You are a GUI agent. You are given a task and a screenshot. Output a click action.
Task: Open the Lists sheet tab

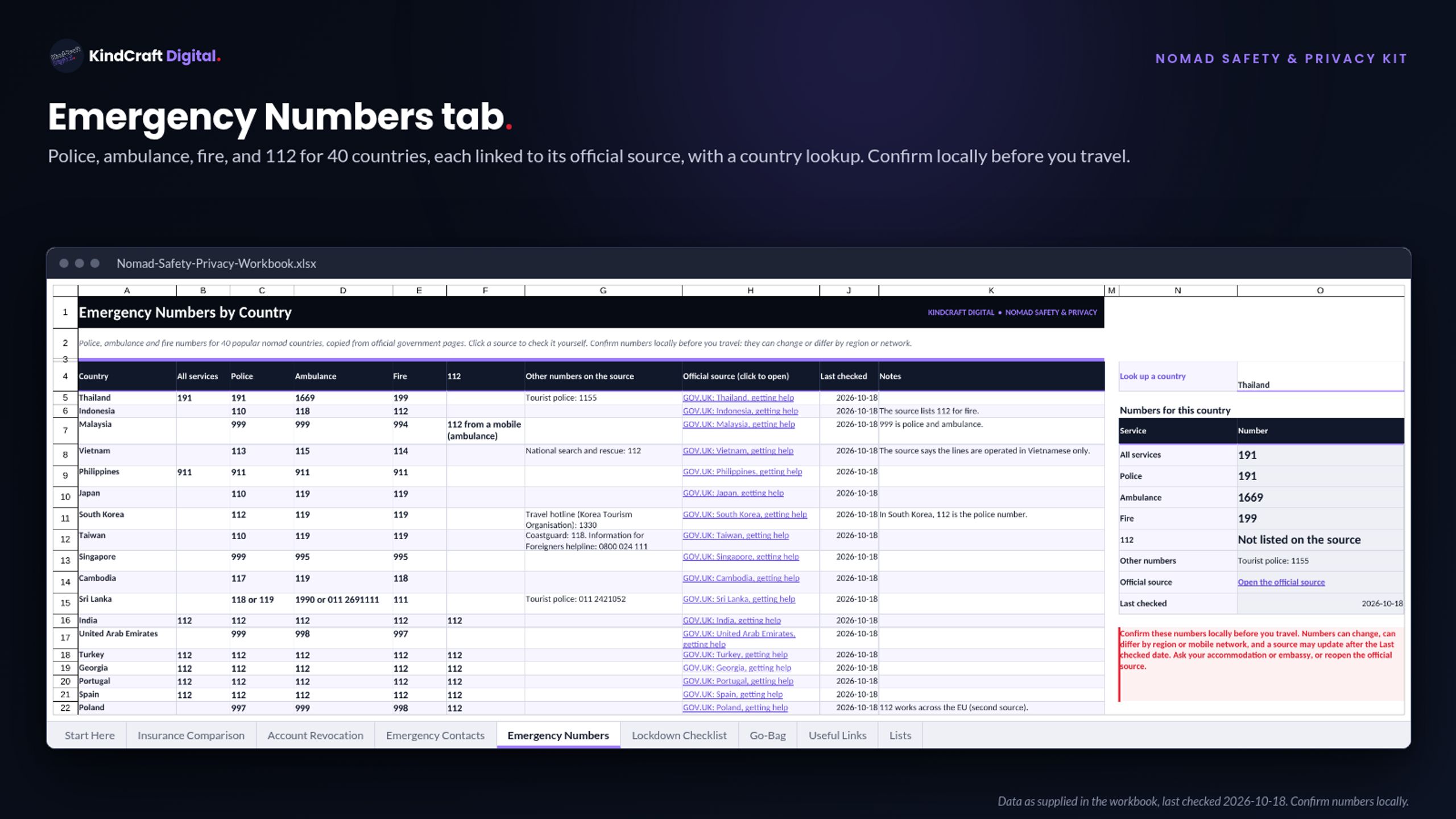(x=900, y=735)
